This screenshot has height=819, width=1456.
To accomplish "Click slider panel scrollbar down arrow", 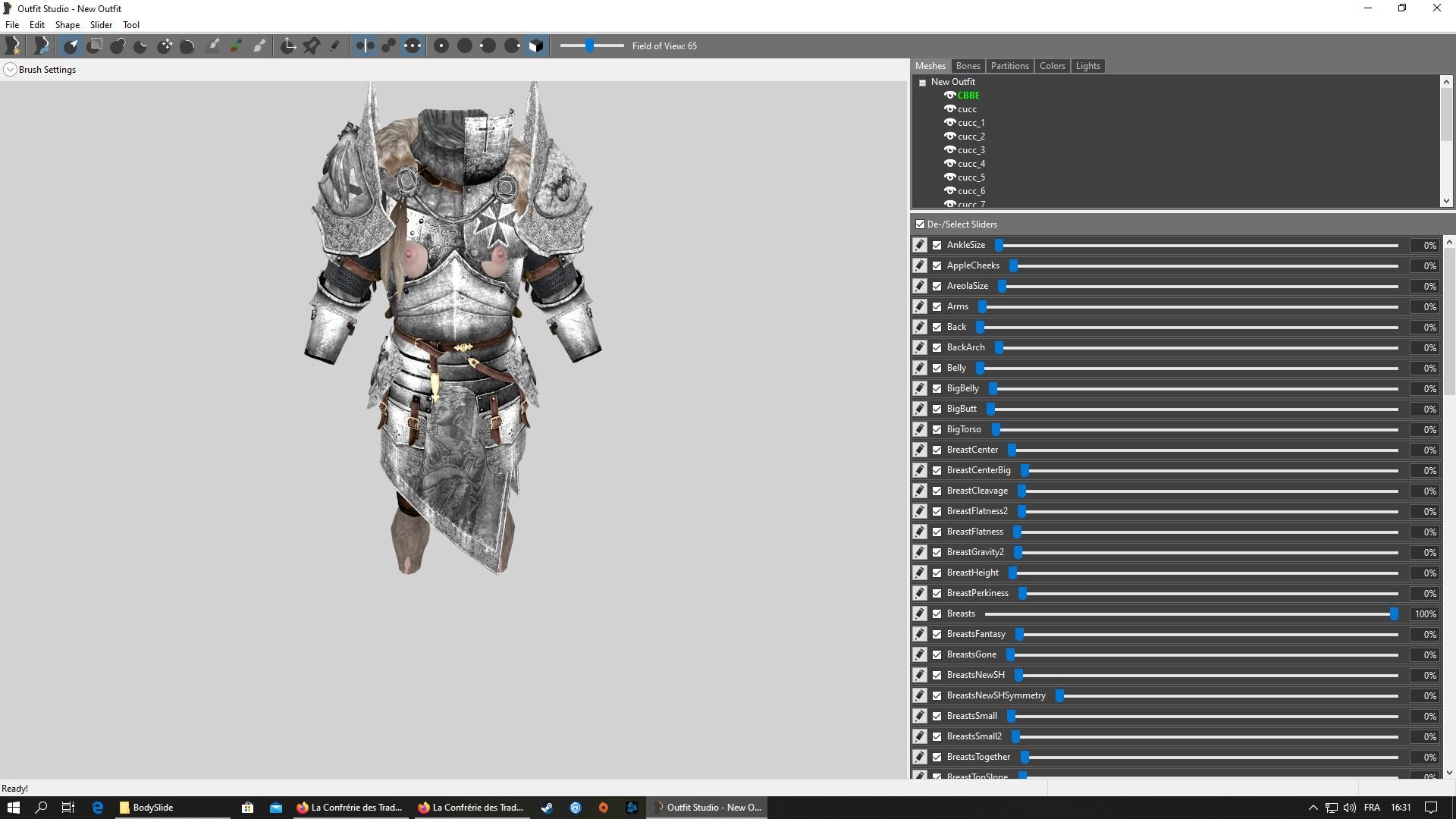I will click(1449, 773).
